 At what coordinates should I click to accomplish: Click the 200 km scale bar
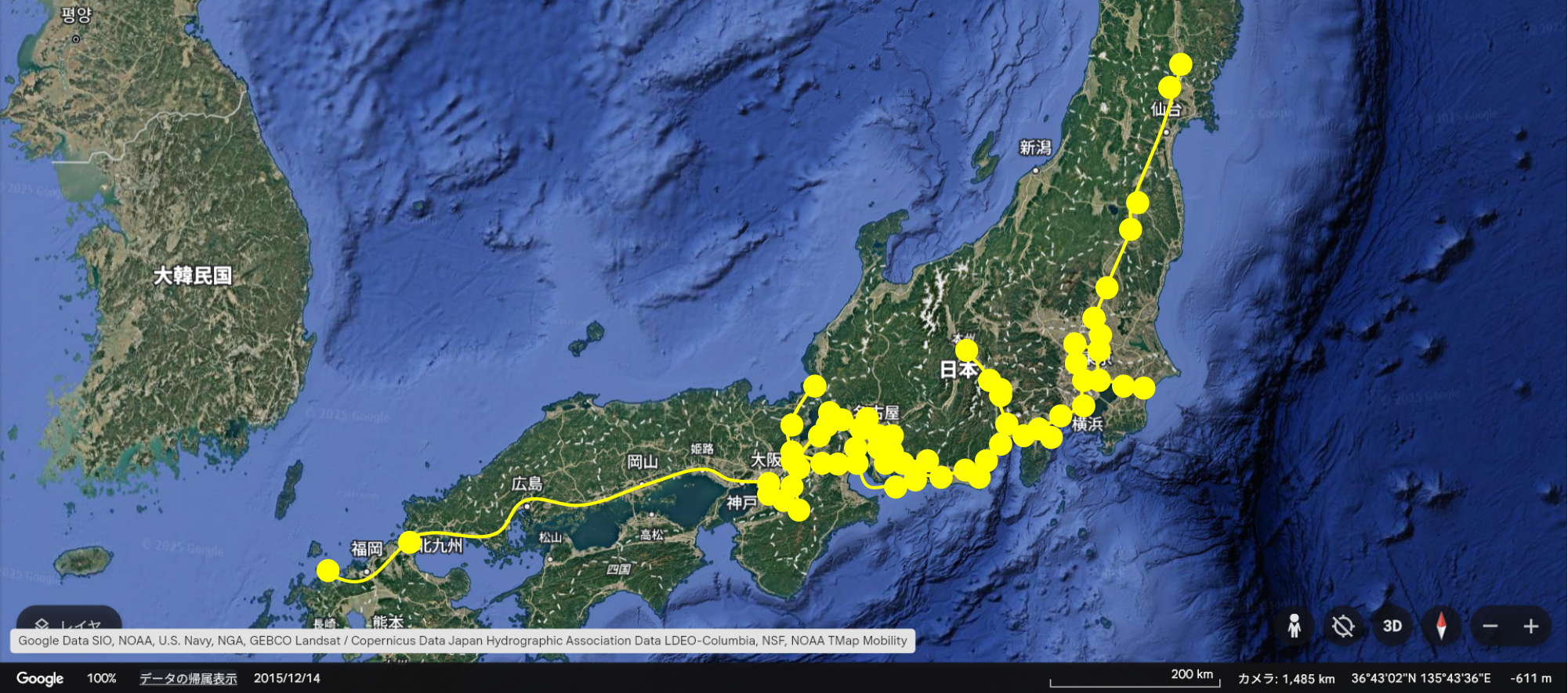1135,678
